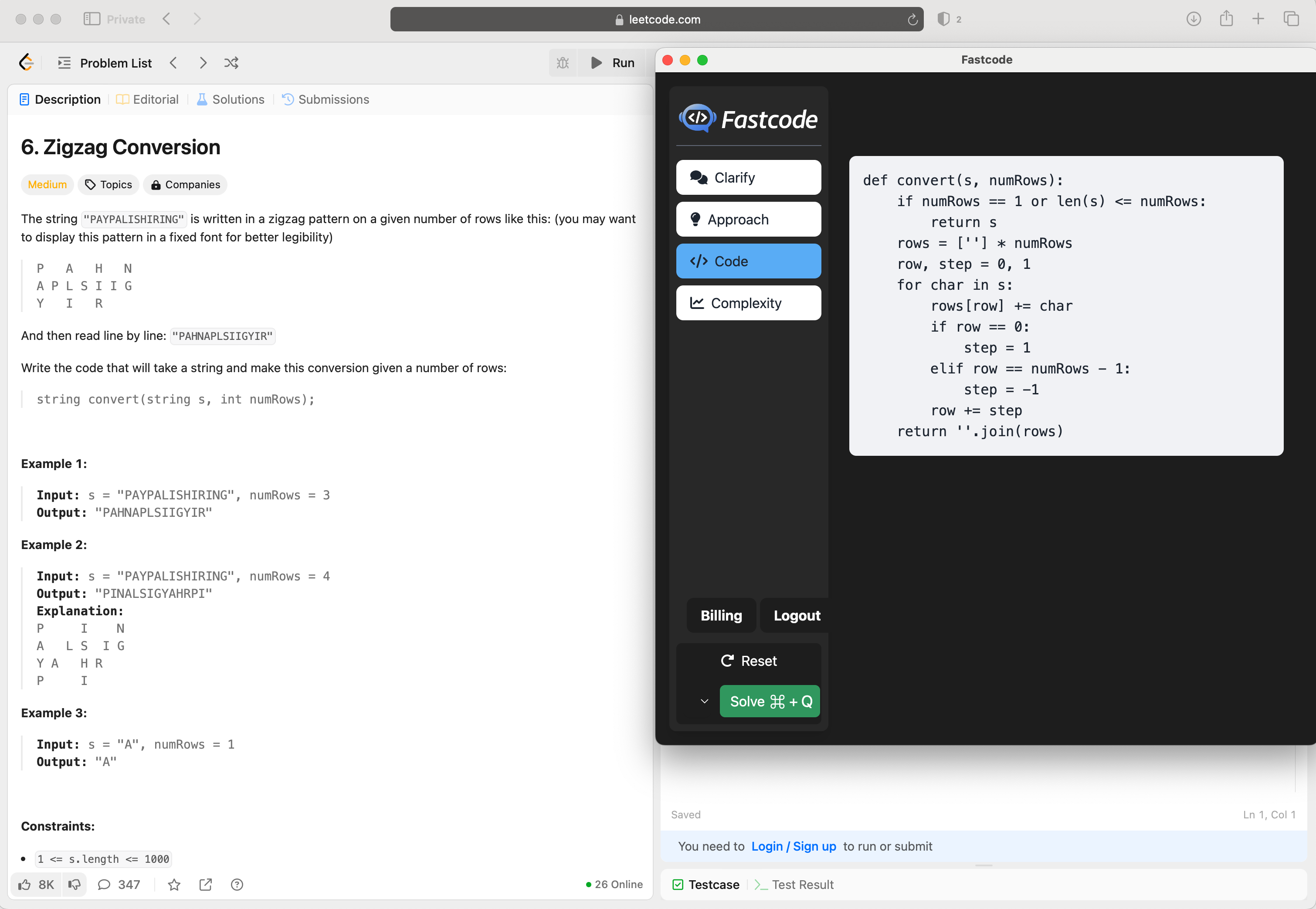The height and width of the screenshot is (909, 1316).
Task: Open the help question mark icon
Action: pyautogui.click(x=237, y=885)
